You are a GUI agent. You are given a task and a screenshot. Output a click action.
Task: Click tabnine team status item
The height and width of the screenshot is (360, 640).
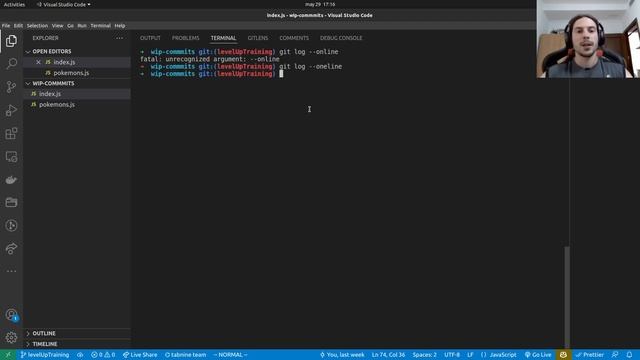pos(185,355)
